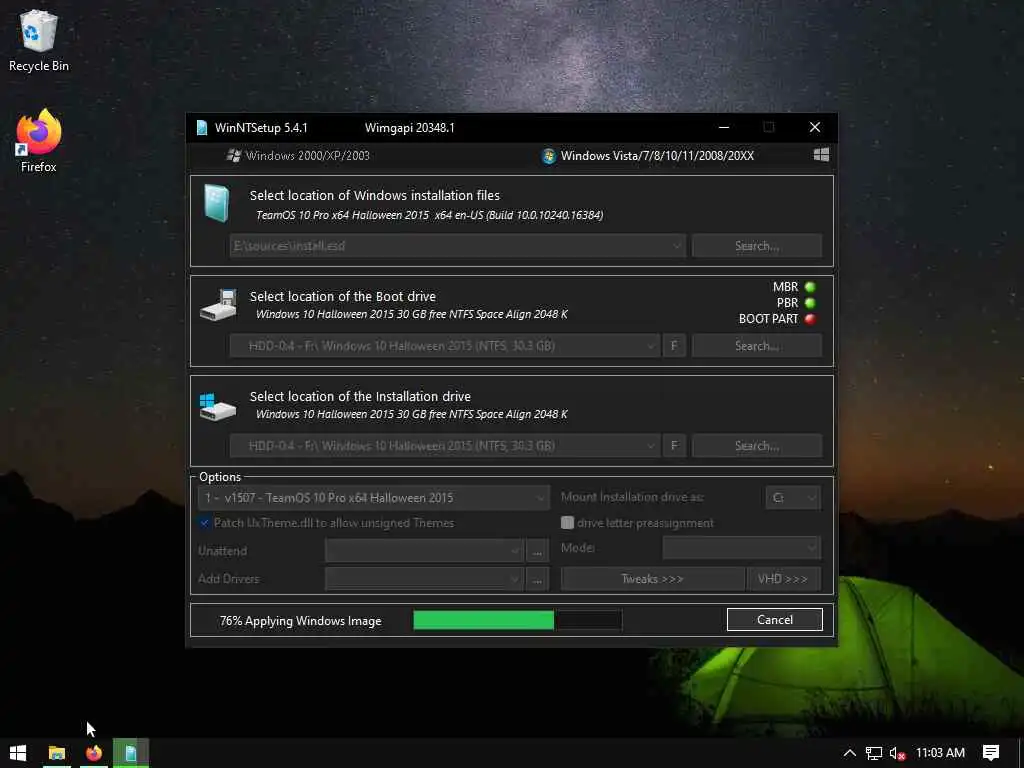Browse for an Unattend file with ellipsis button
The width and height of the screenshot is (1024, 768).
[537, 551]
